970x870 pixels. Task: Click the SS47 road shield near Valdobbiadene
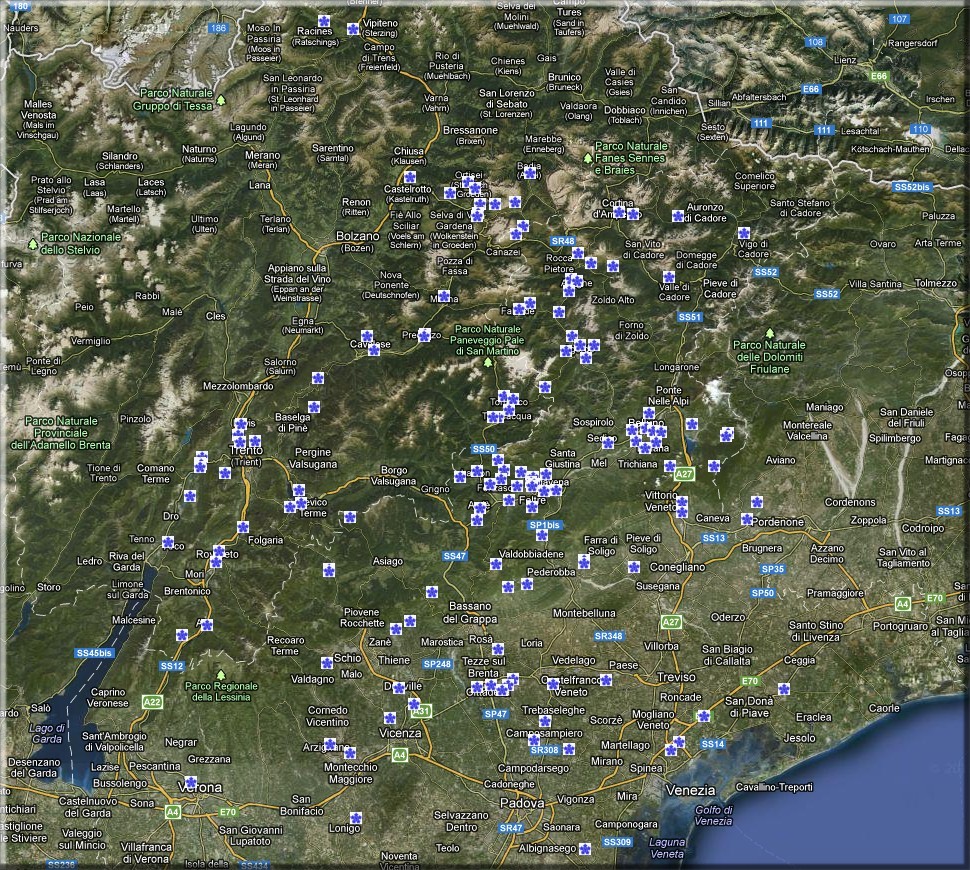tap(455, 556)
